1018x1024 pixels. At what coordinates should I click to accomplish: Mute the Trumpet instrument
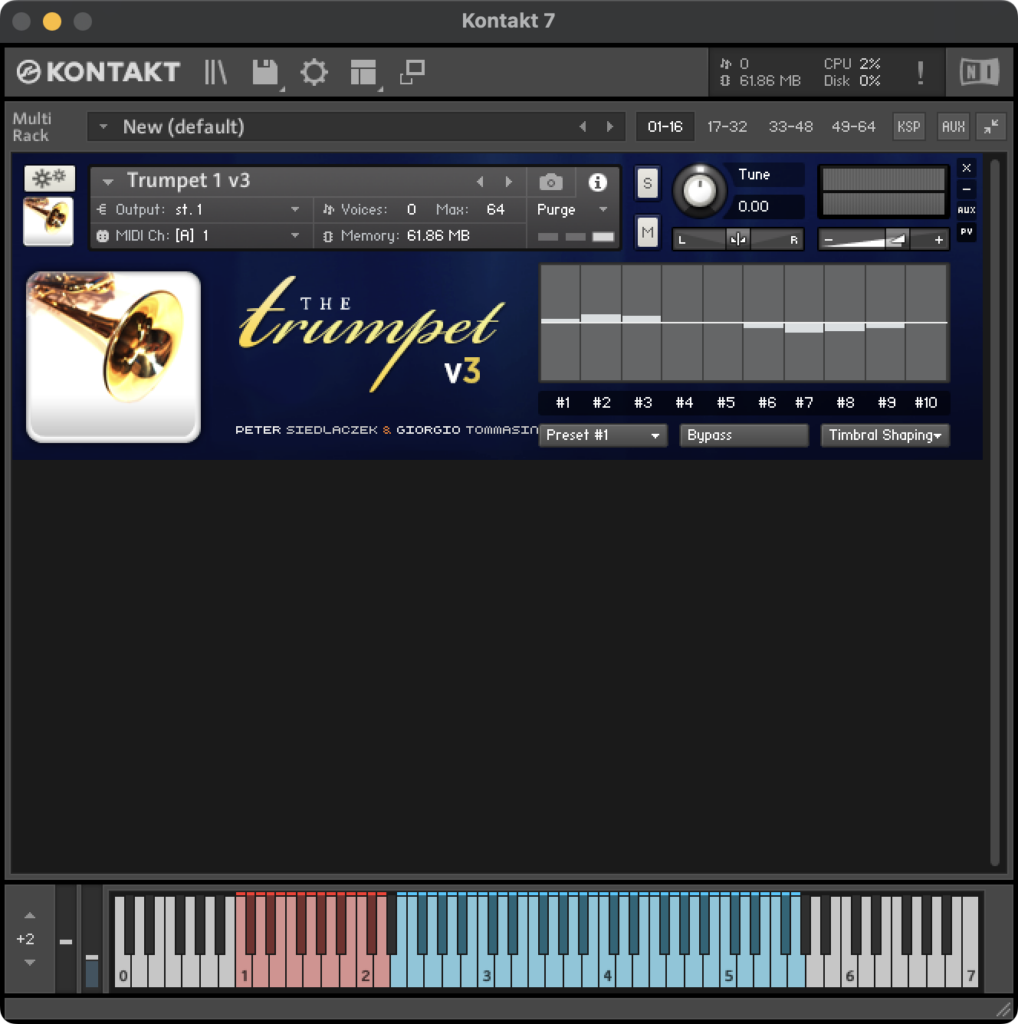[647, 232]
